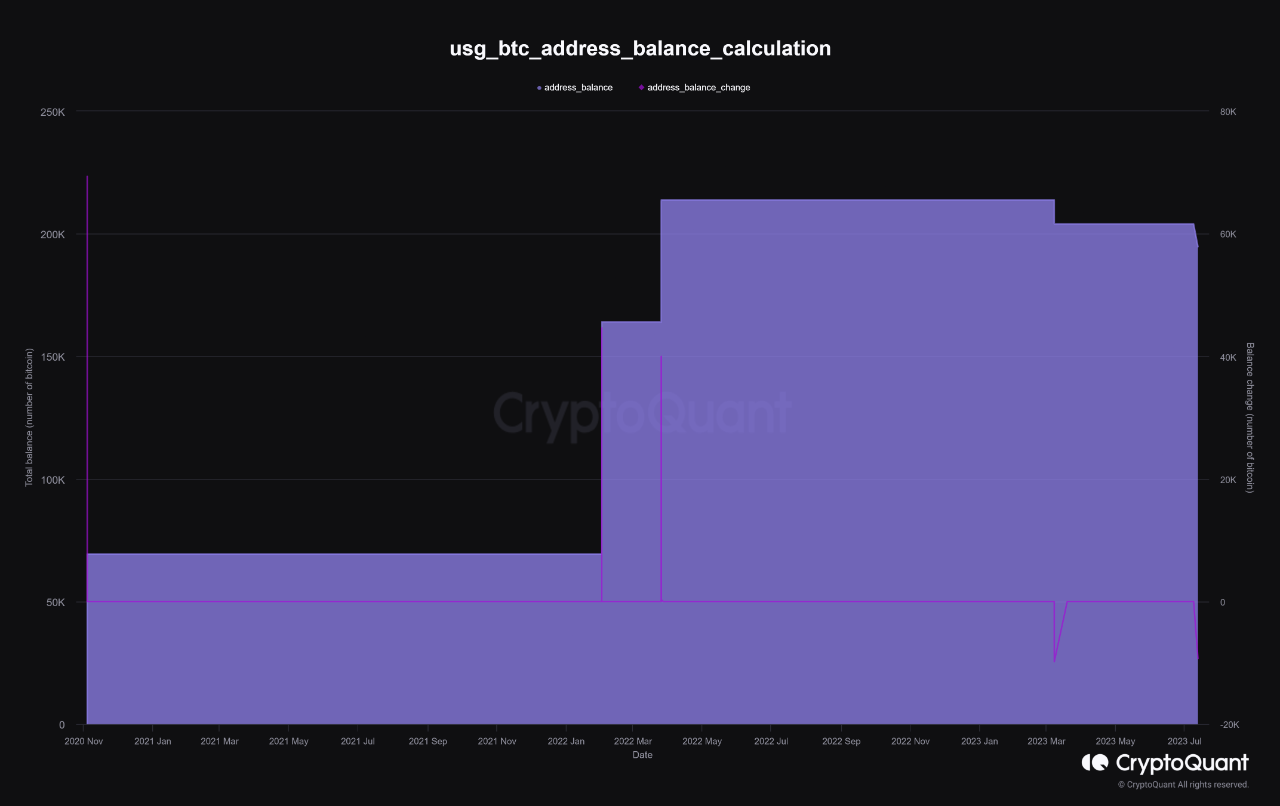This screenshot has width=1280, height=806.
Task: Select the chart title usg_btc_address_balance_calculation
Action: [x=640, y=48]
